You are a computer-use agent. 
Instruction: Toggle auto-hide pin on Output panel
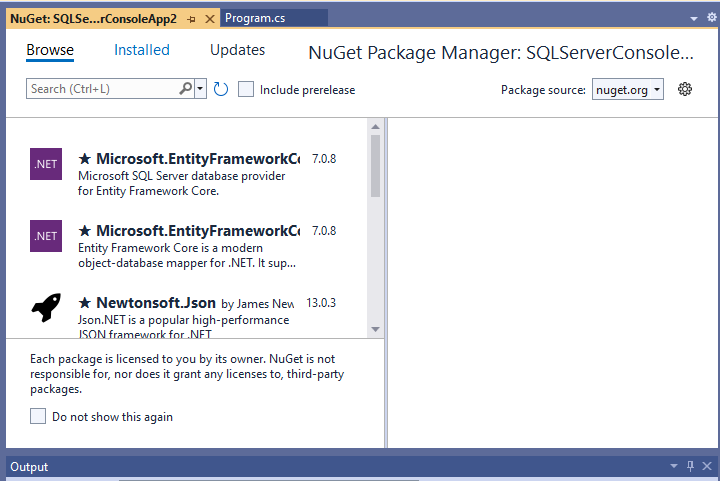point(690,467)
